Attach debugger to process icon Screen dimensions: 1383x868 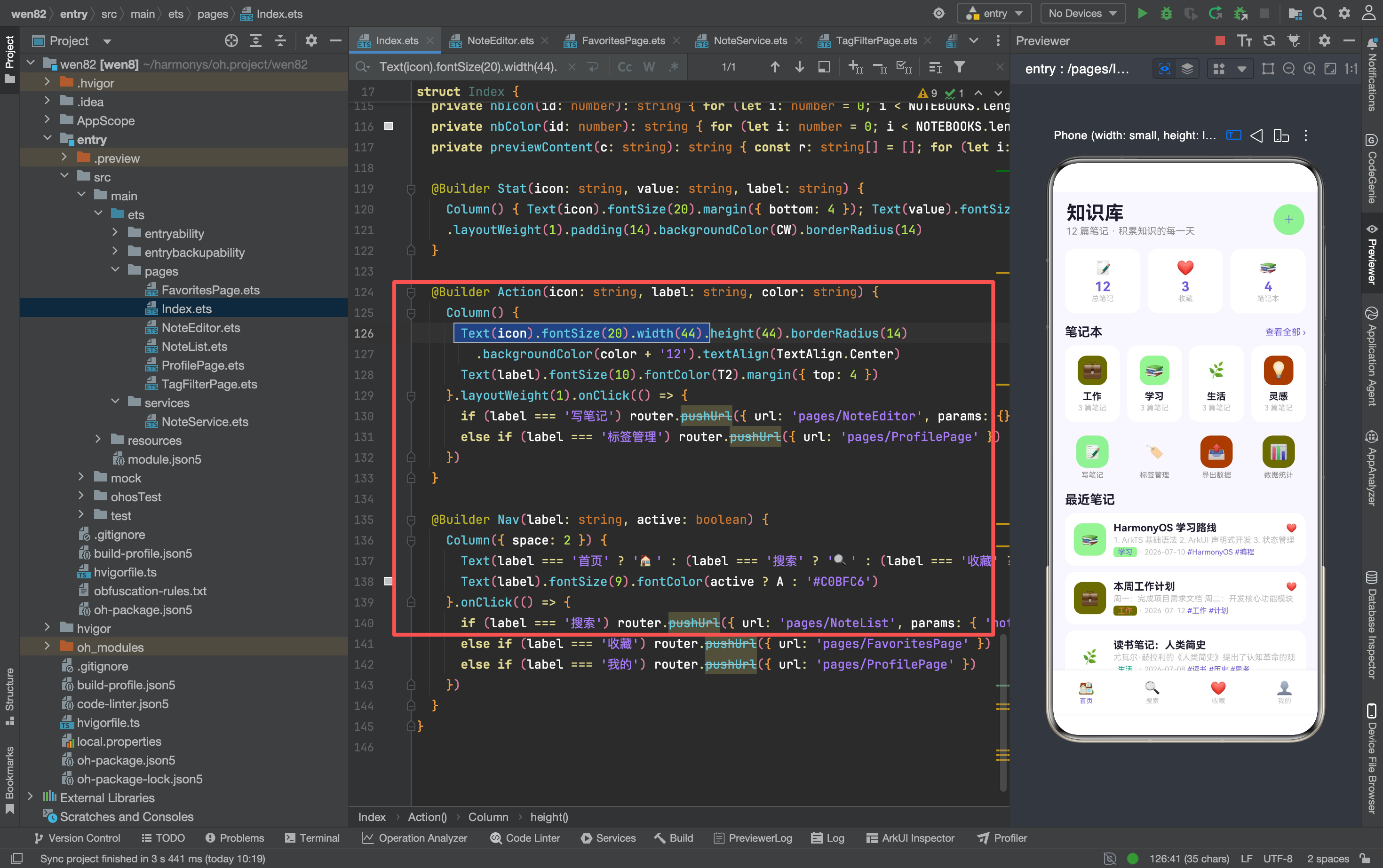[1240, 13]
